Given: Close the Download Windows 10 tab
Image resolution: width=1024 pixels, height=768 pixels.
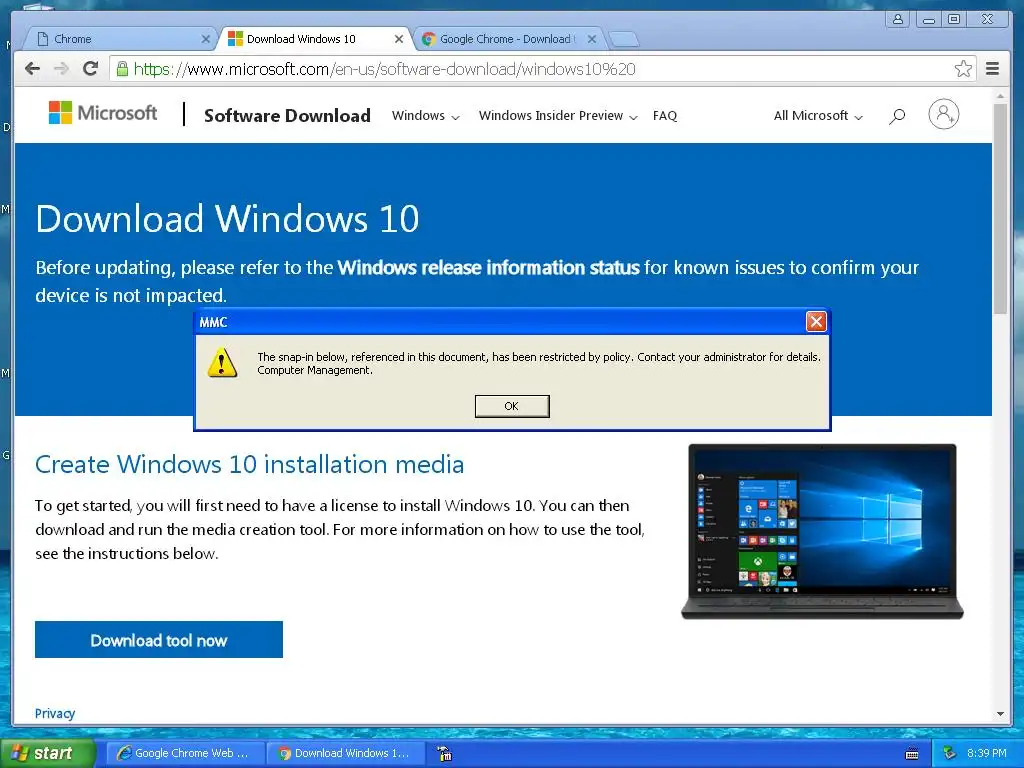Looking at the screenshot, I should click(x=399, y=39).
